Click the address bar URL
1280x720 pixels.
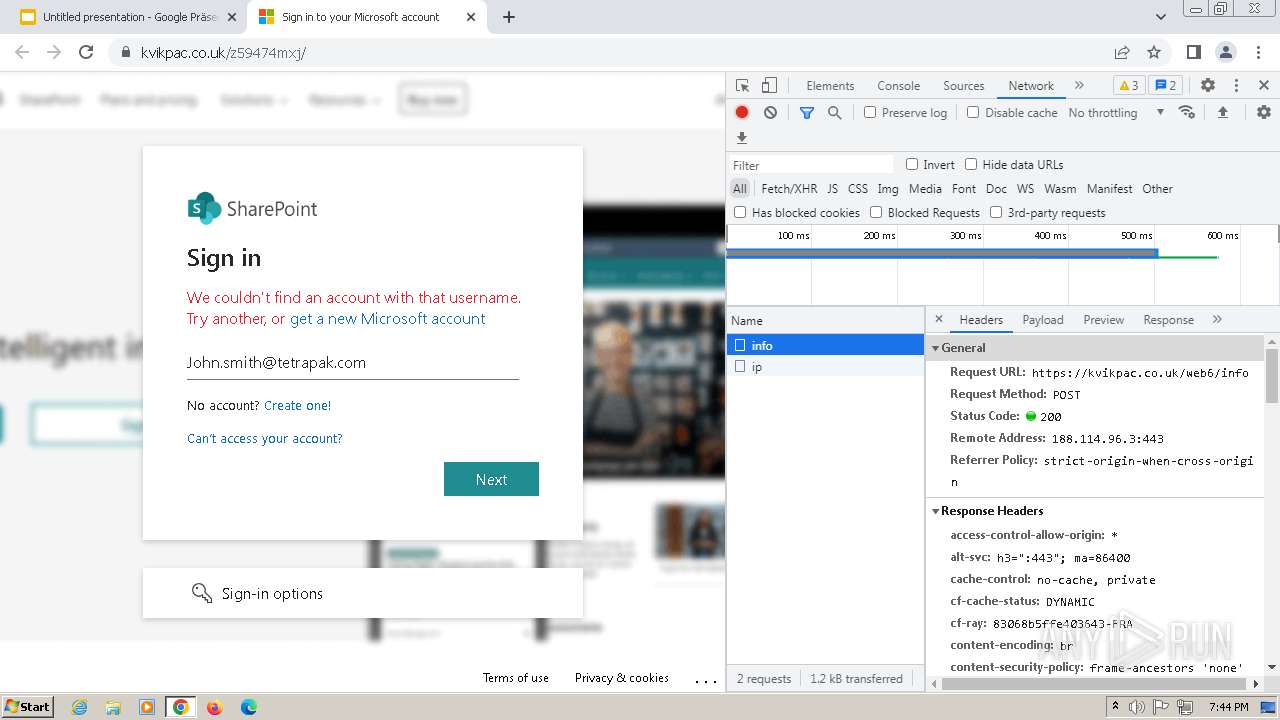click(x=223, y=52)
